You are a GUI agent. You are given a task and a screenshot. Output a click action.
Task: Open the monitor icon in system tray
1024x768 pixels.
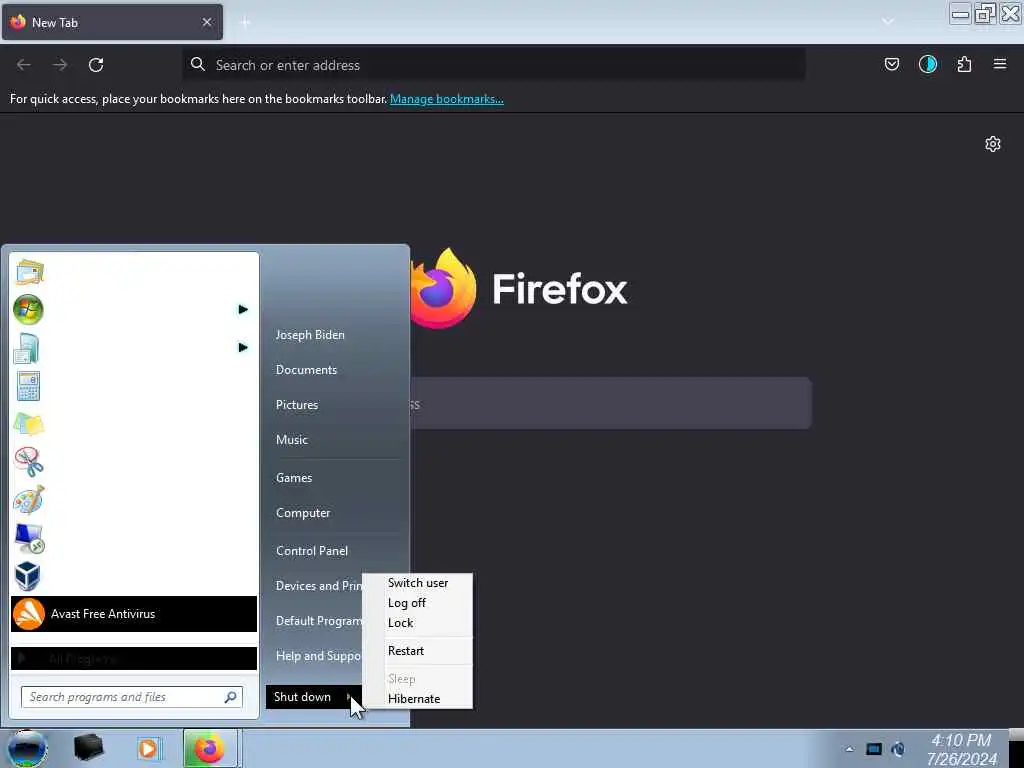[x=874, y=749]
